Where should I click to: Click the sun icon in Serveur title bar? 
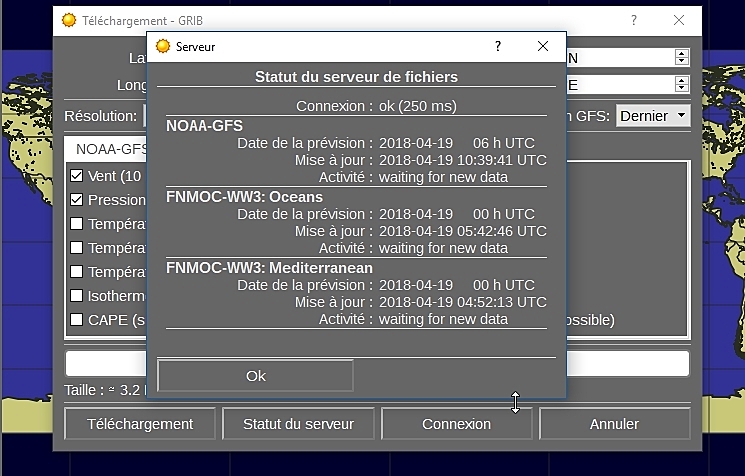click(162, 46)
